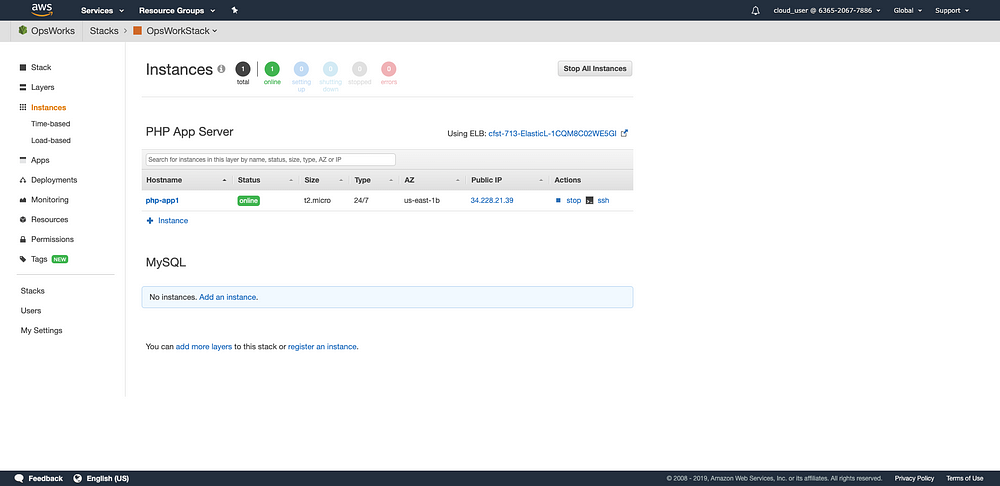Open the notifications bell
This screenshot has height=486, width=1000.
click(756, 11)
